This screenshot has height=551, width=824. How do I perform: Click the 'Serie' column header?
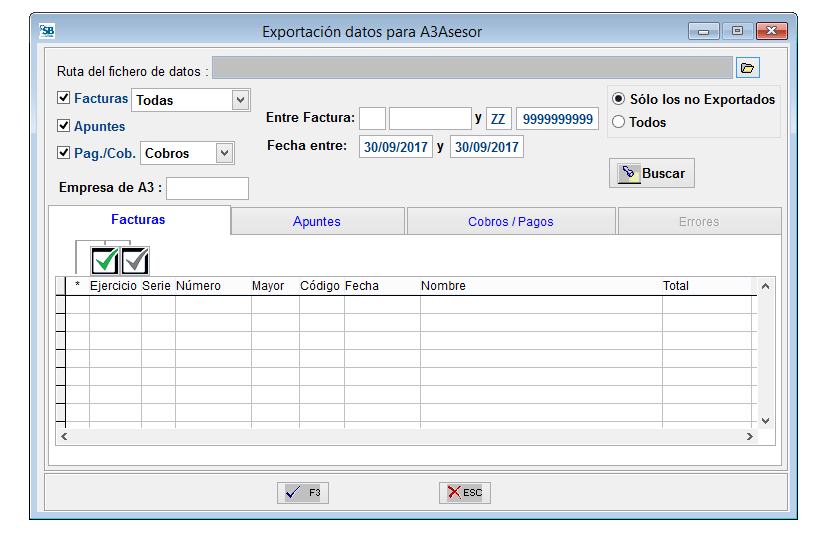pyautogui.click(x=157, y=286)
